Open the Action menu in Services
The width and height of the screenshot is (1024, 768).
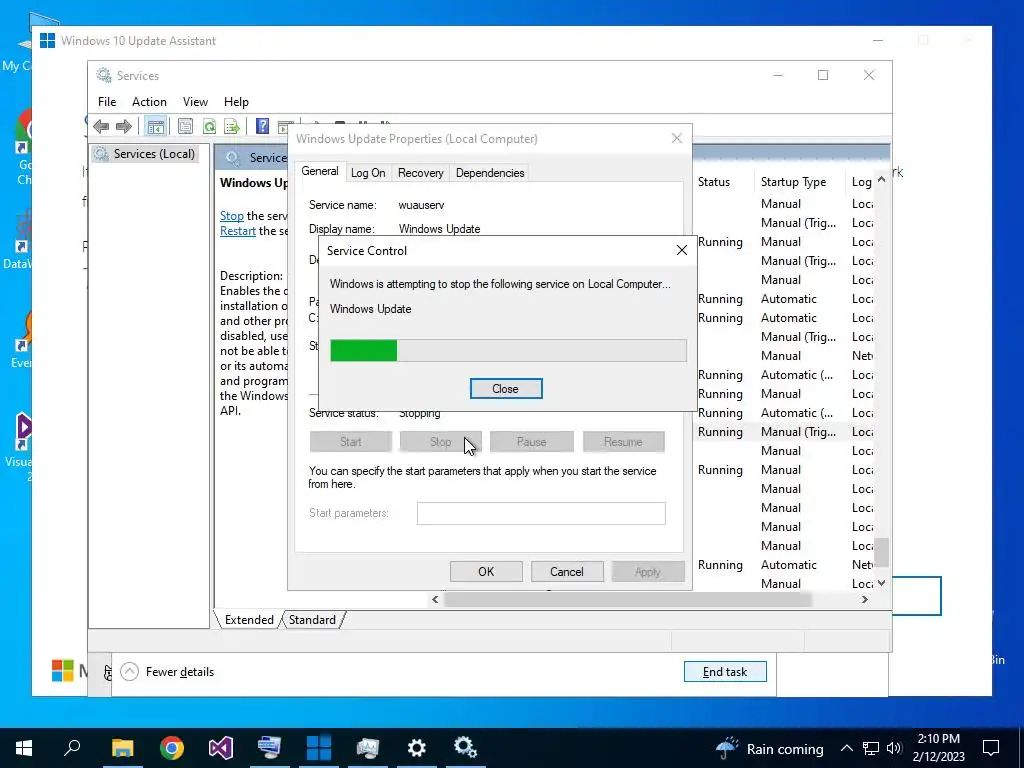pos(149,102)
